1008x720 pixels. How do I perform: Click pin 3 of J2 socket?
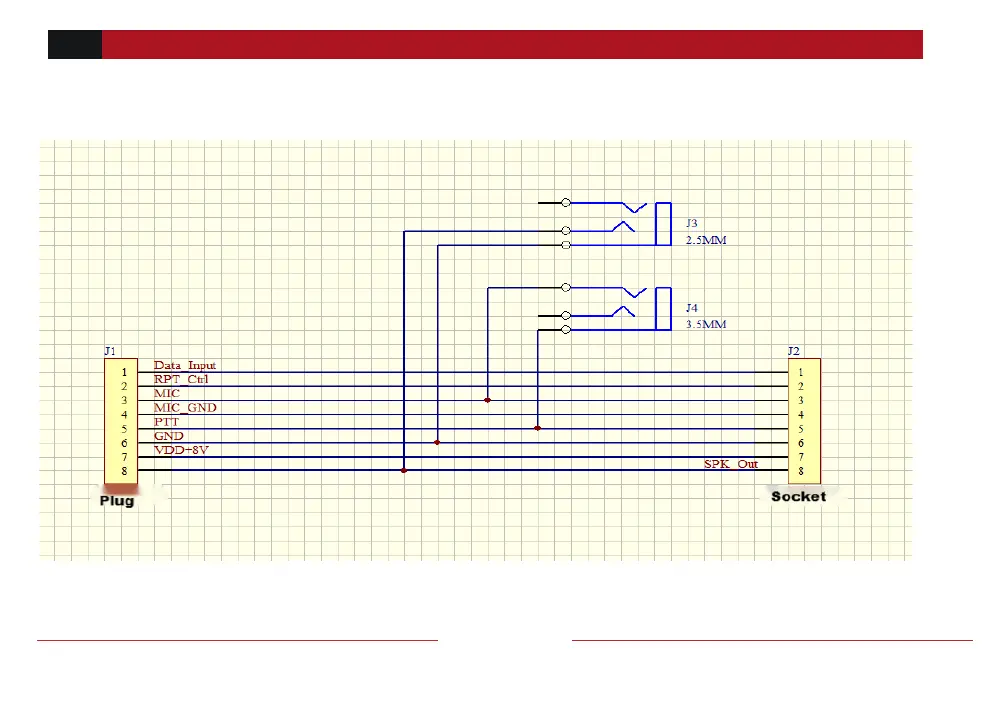pyautogui.click(x=800, y=400)
